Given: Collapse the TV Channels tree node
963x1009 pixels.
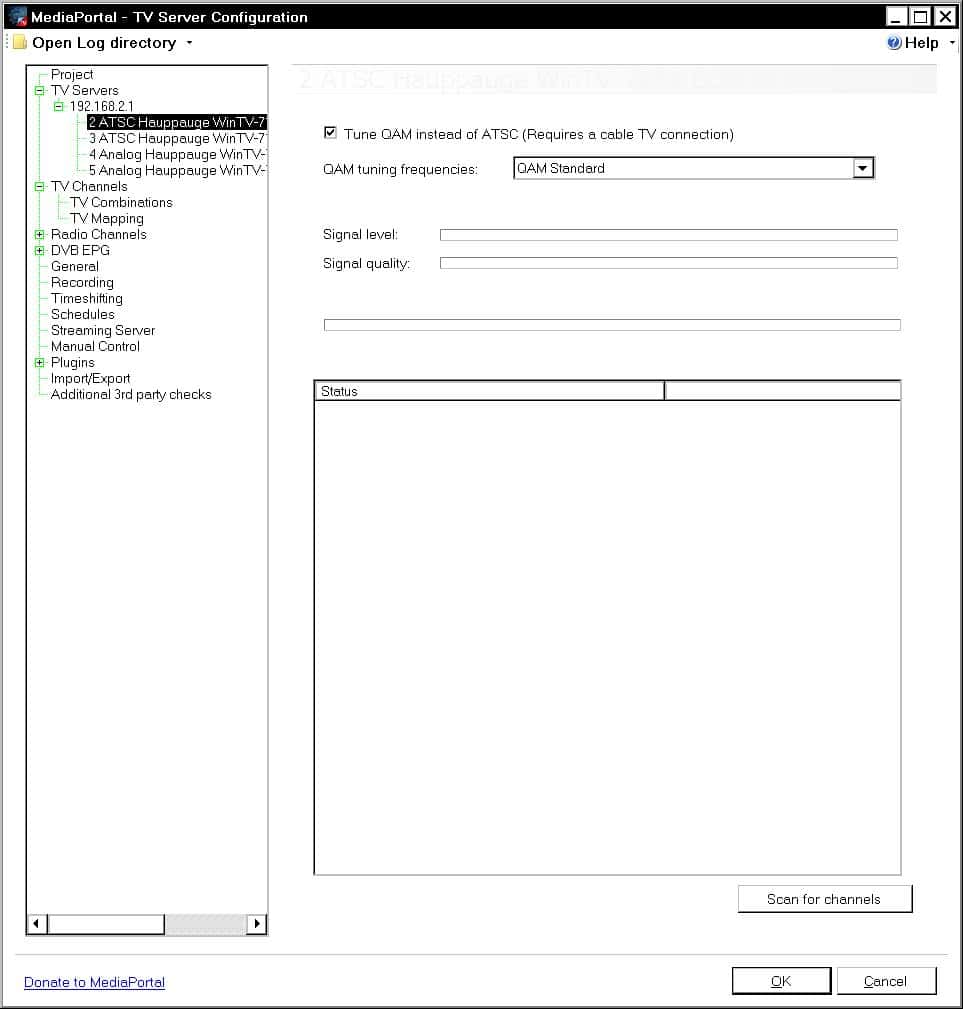Looking at the screenshot, I should click(40, 187).
